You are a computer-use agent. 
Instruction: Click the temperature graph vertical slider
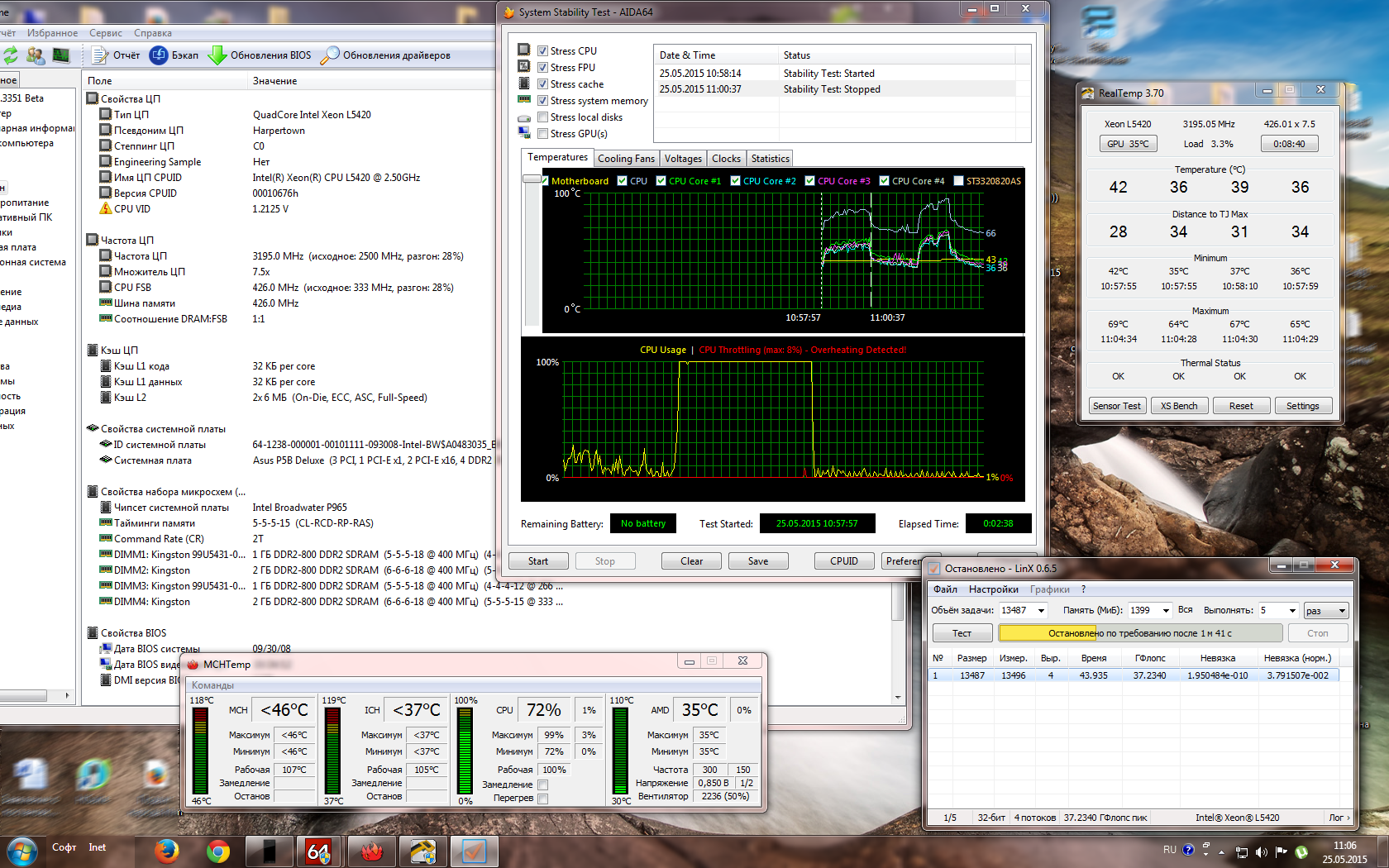[x=532, y=179]
